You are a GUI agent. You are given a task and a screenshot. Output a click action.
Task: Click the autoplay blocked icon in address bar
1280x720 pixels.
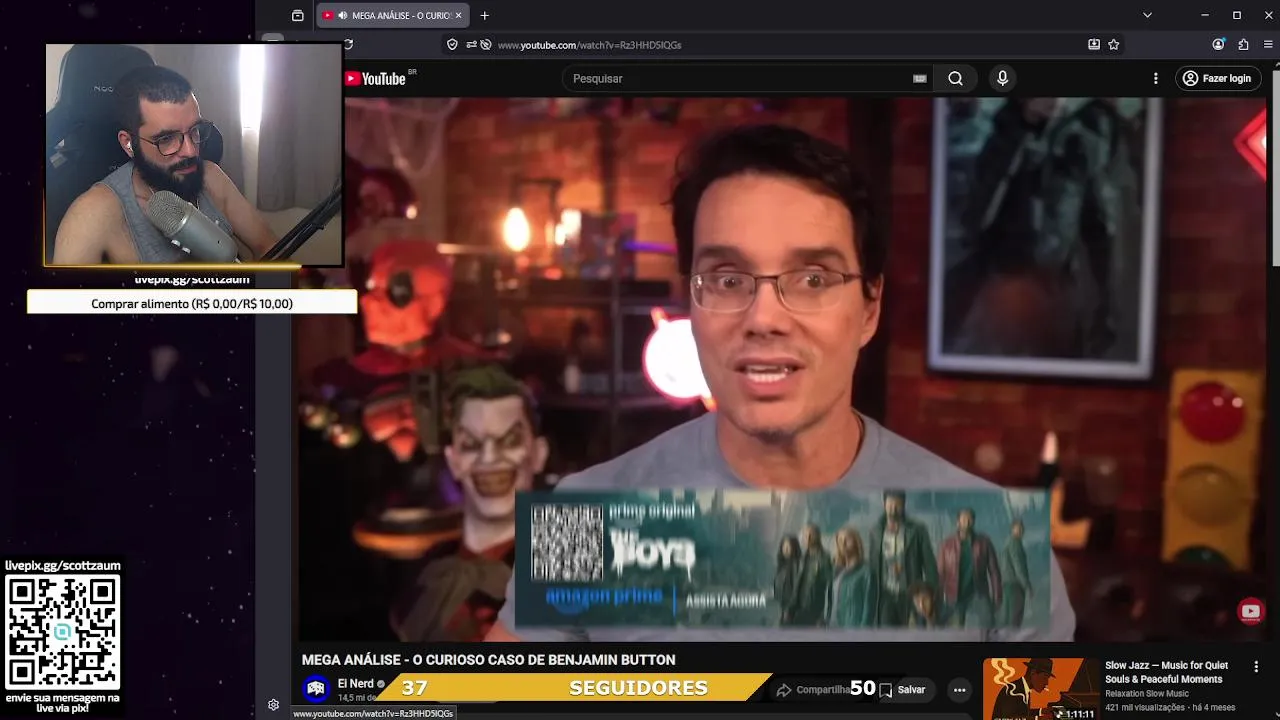pos(485,44)
